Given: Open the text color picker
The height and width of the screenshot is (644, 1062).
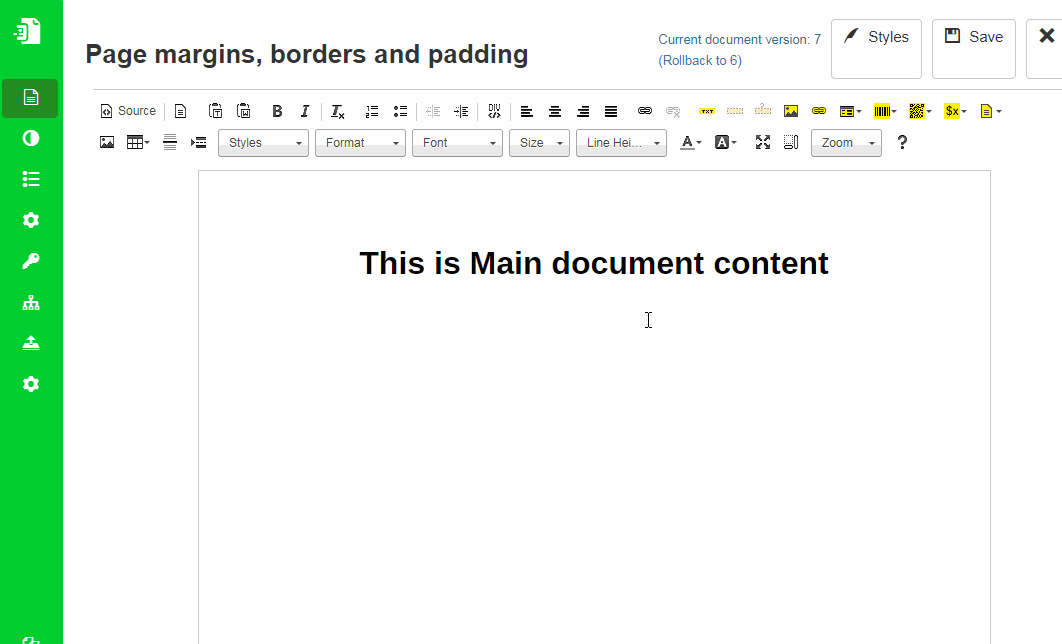Looking at the screenshot, I should [688, 142].
